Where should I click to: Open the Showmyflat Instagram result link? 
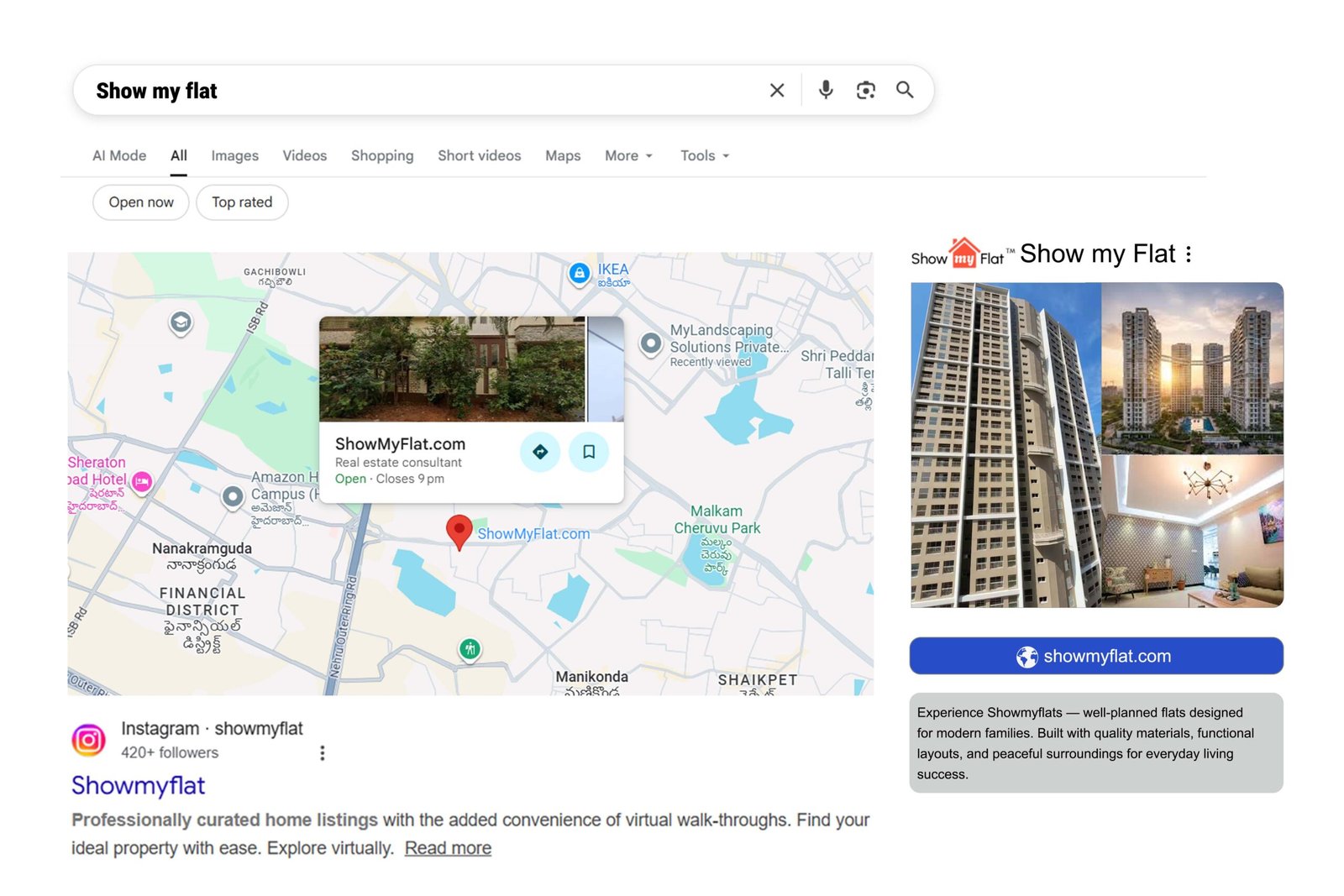click(139, 785)
